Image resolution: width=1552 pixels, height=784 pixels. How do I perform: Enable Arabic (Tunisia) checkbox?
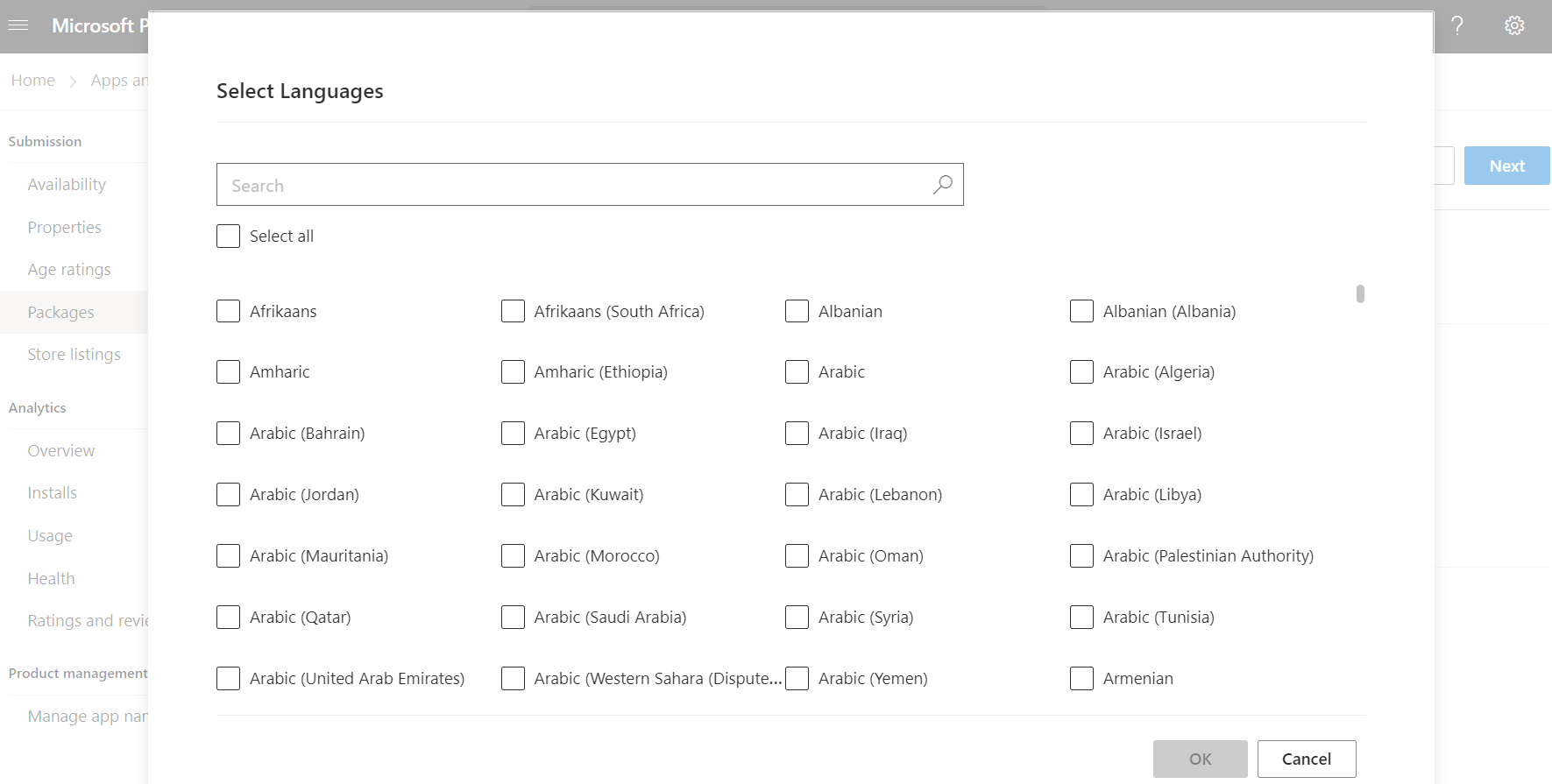[x=1081, y=618]
